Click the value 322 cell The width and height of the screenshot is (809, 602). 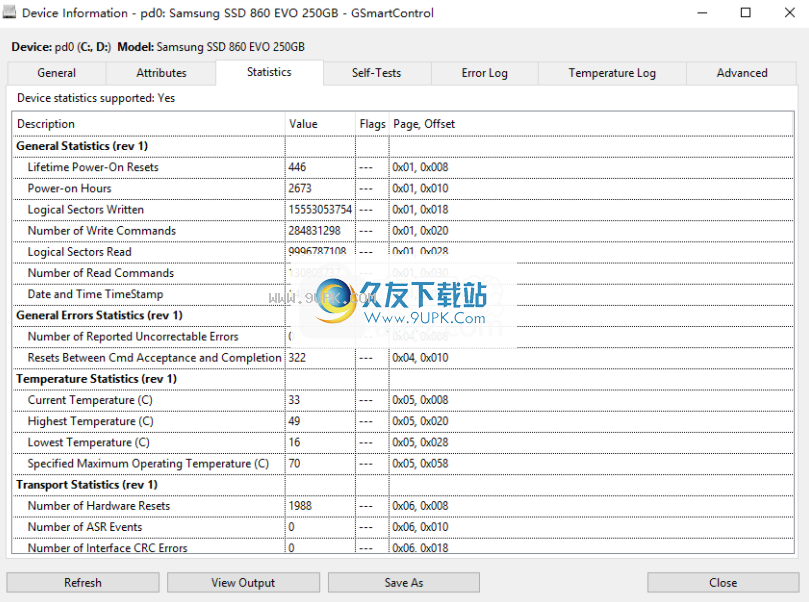pos(320,357)
